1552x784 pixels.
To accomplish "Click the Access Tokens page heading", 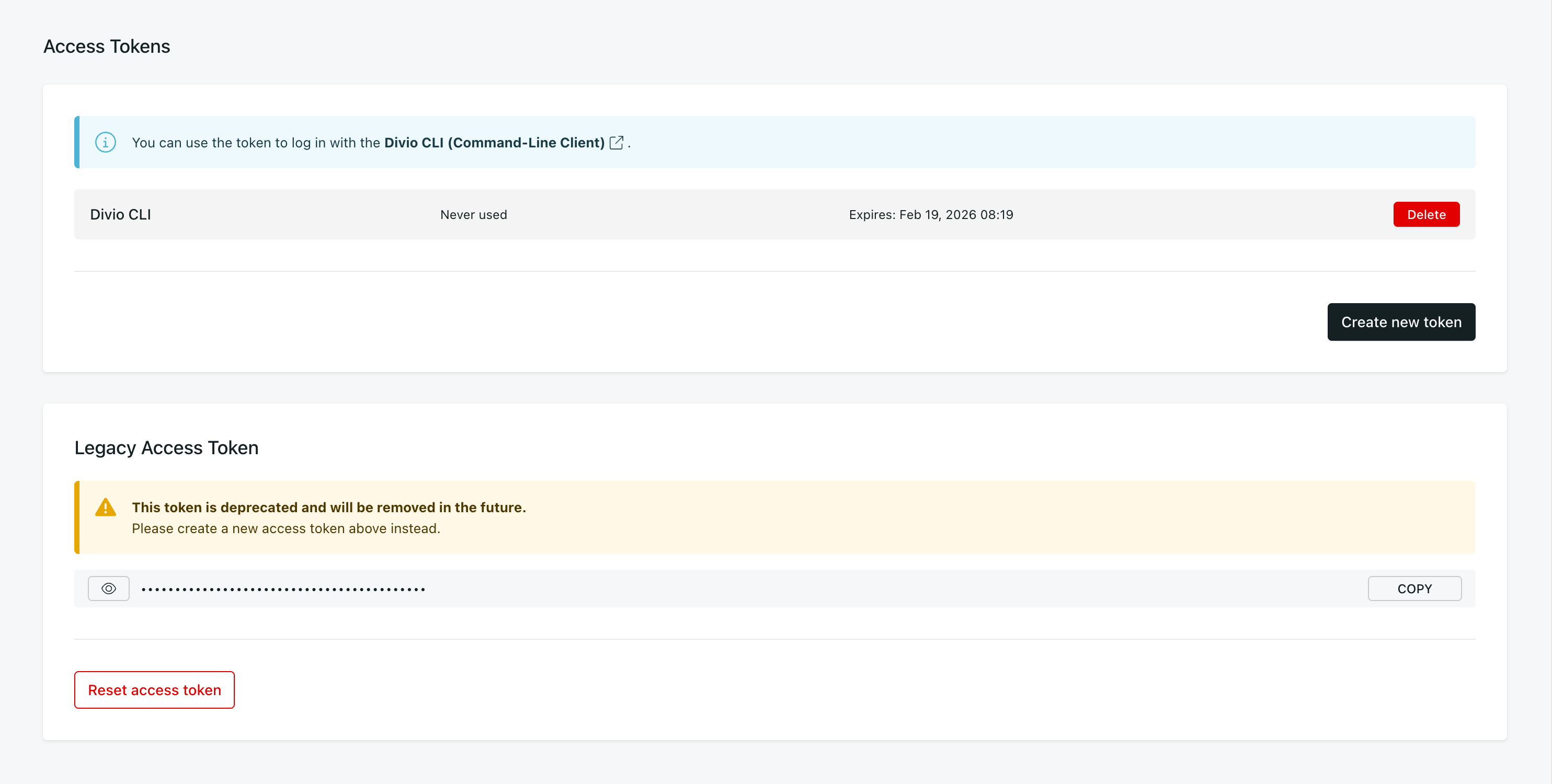I will [x=107, y=47].
